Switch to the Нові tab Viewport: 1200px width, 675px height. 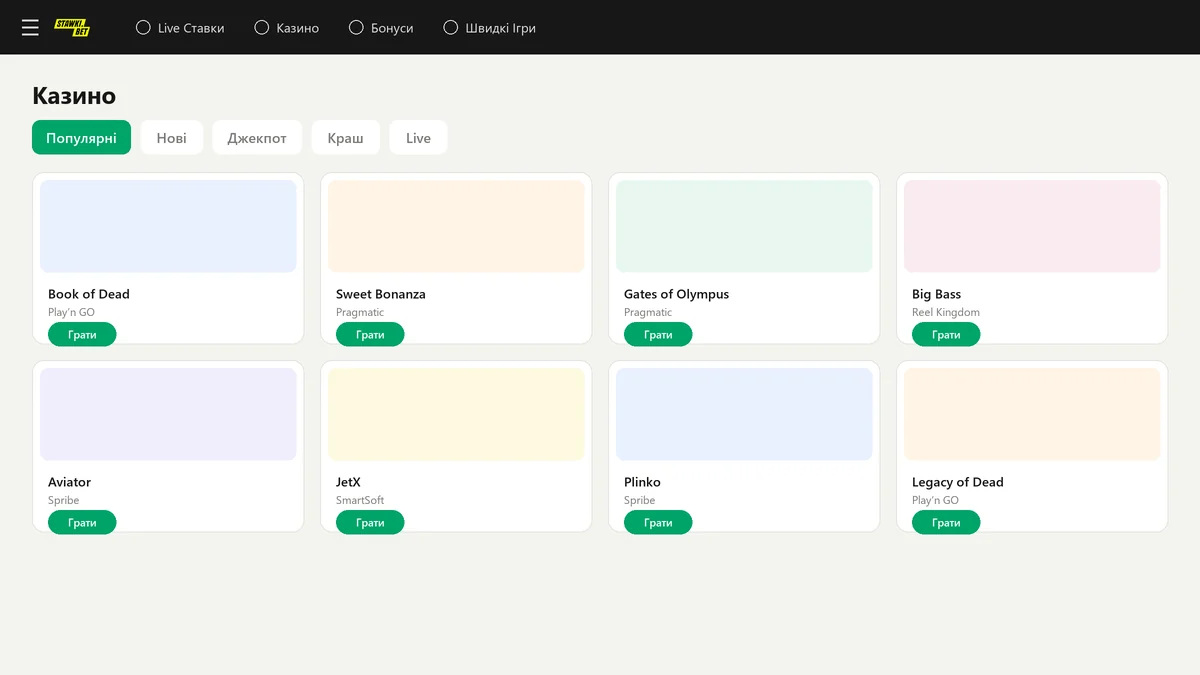171,138
